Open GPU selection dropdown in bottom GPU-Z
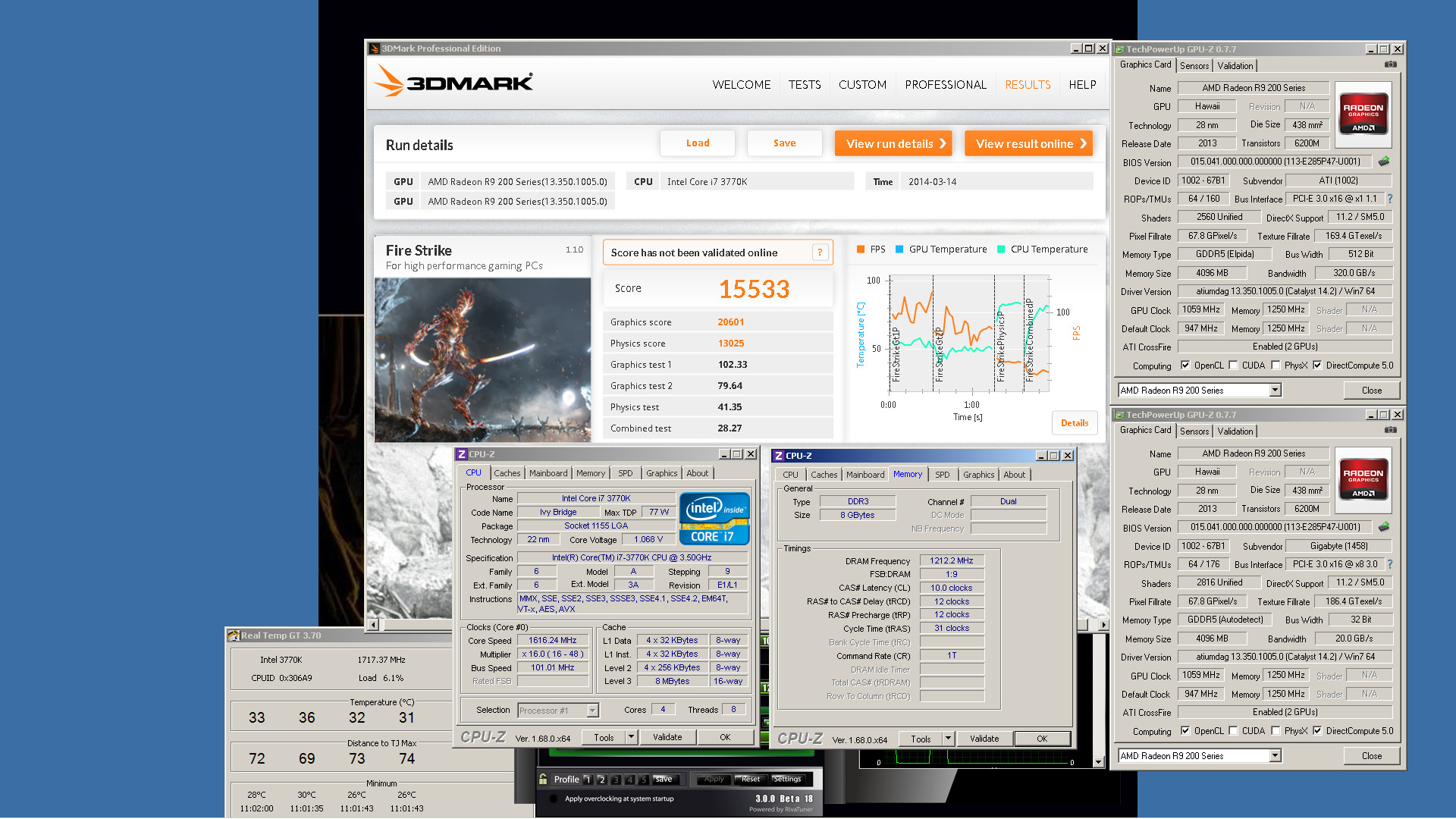This screenshot has width=1456, height=819. tap(1275, 755)
